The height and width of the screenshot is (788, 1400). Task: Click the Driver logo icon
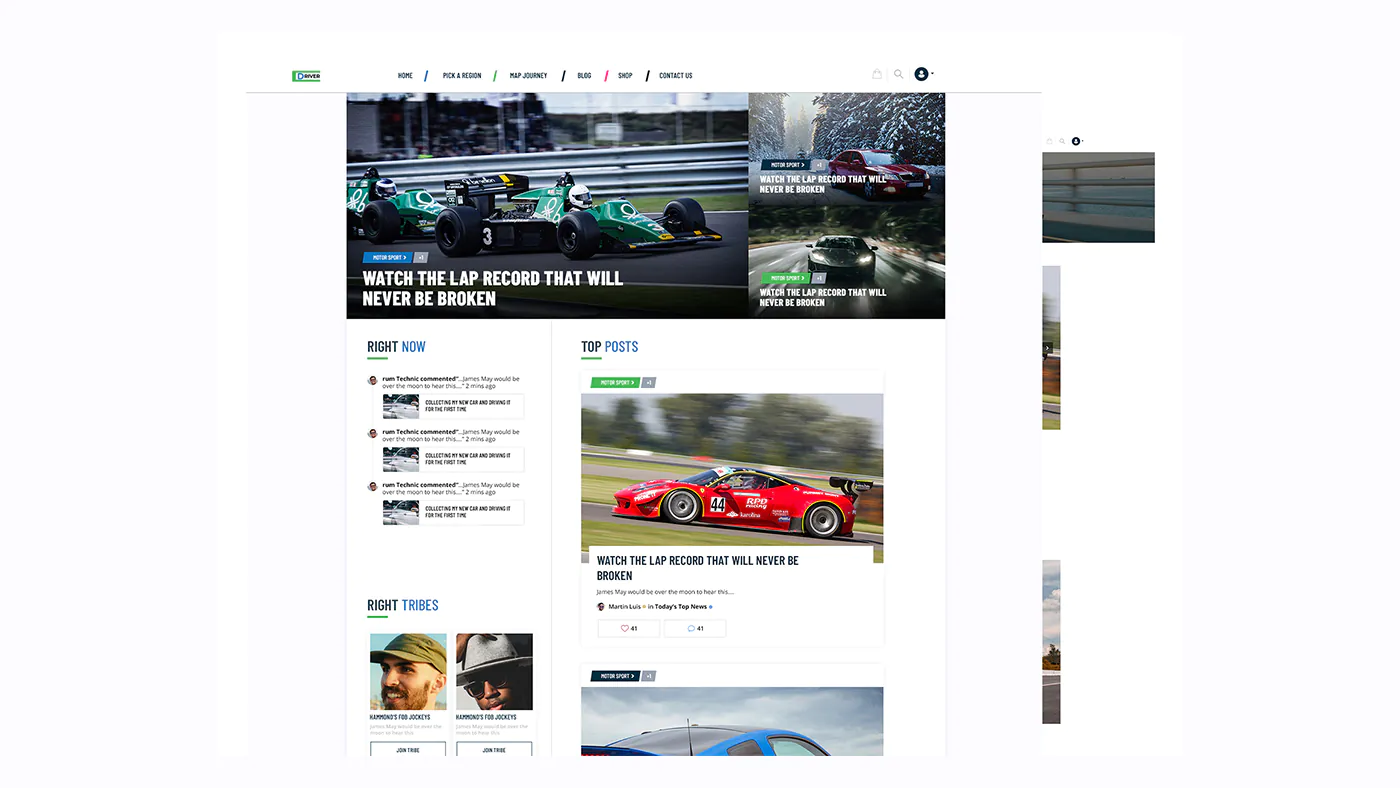[305, 73]
